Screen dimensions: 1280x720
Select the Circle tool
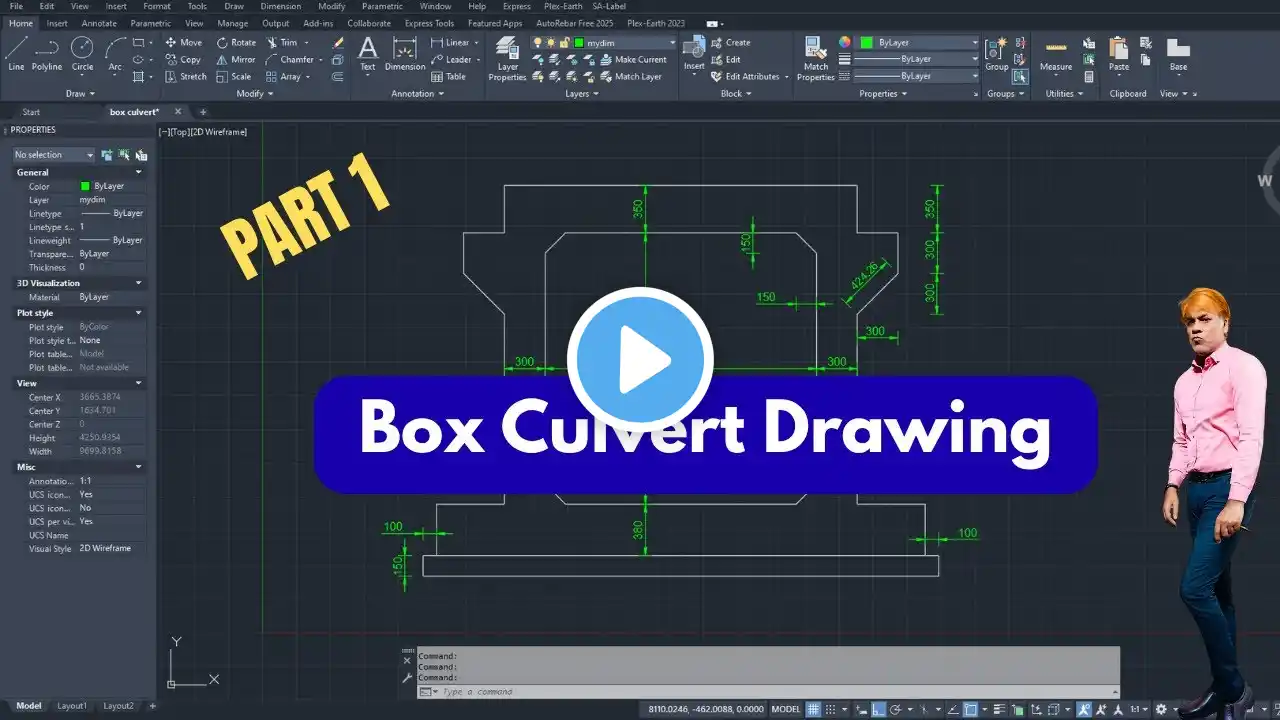(82, 54)
